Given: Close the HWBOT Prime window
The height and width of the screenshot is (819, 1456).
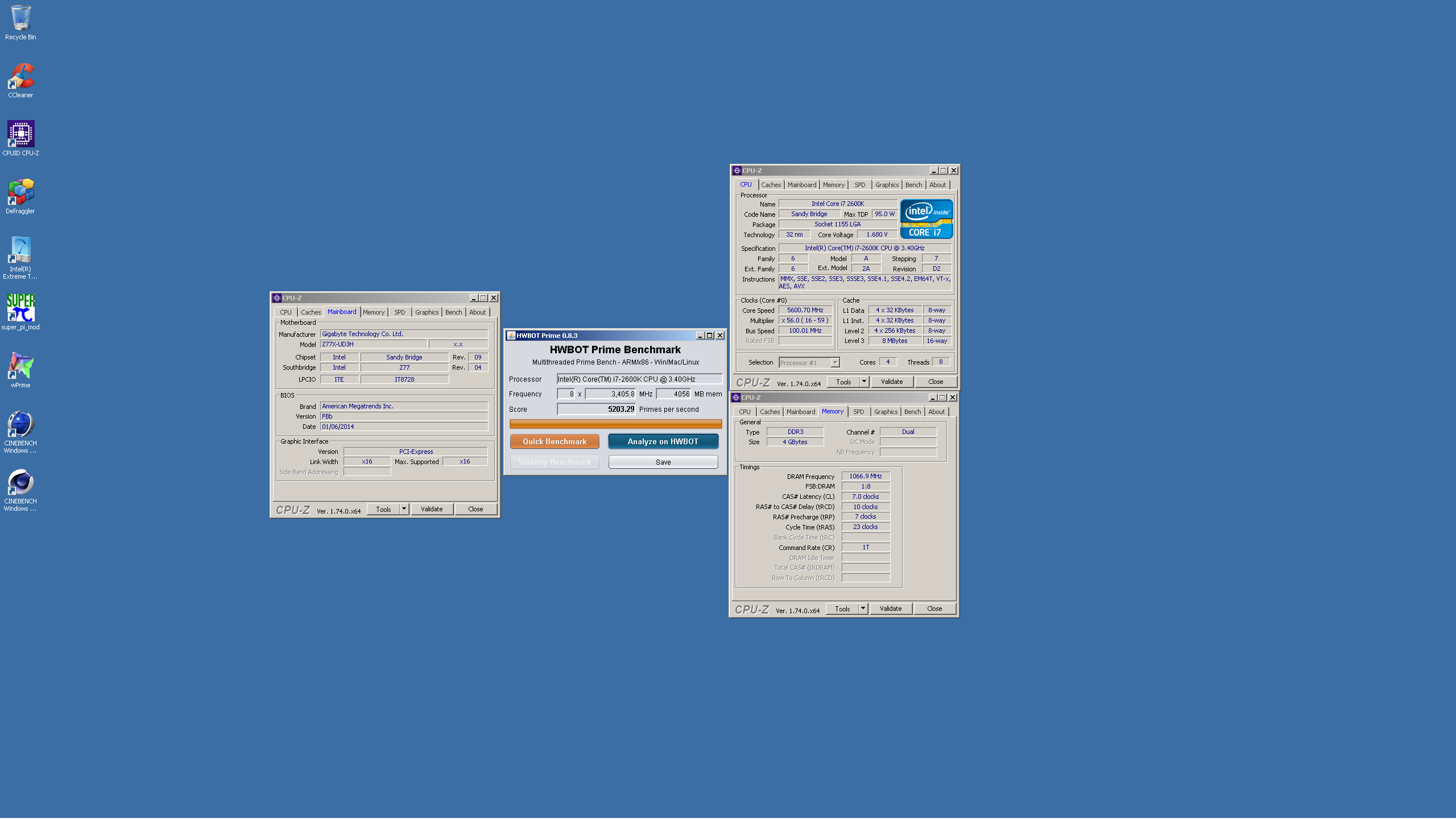Looking at the screenshot, I should point(720,336).
